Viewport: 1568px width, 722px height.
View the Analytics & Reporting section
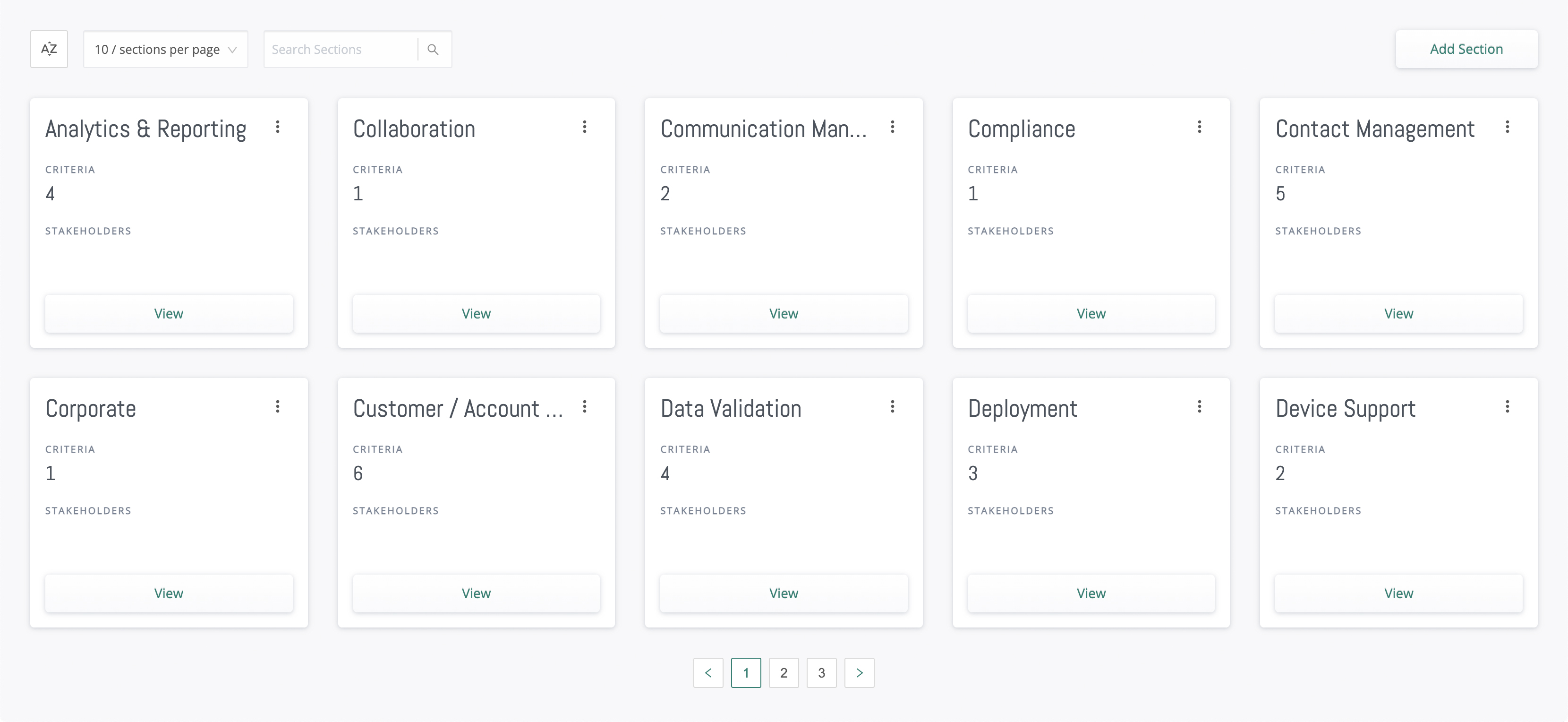[x=169, y=314]
